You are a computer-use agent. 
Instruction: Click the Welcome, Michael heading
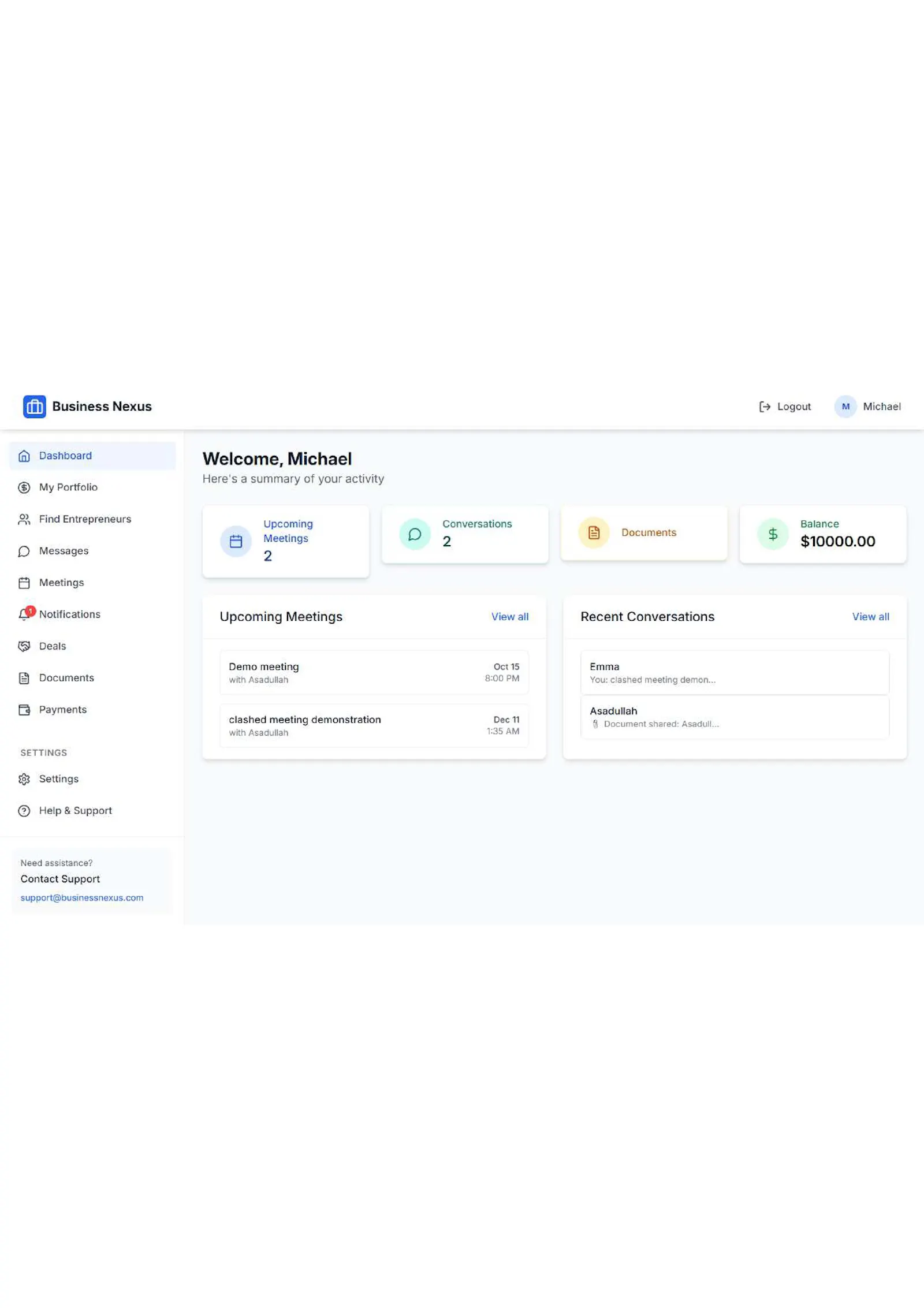tap(277, 459)
